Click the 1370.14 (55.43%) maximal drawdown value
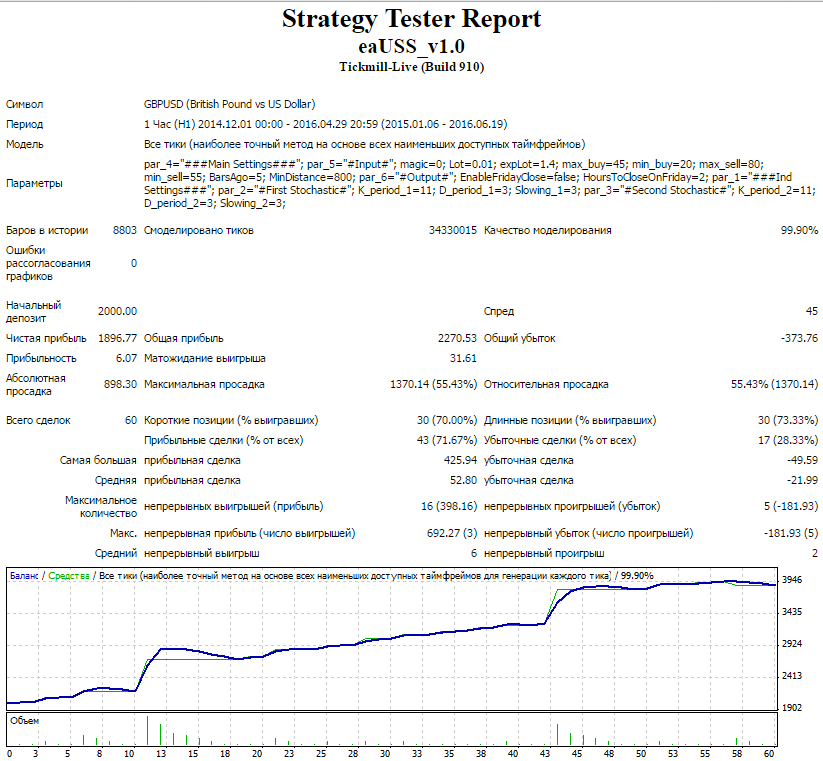This screenshot has height=761, width=823. click(x=433, y=384)
